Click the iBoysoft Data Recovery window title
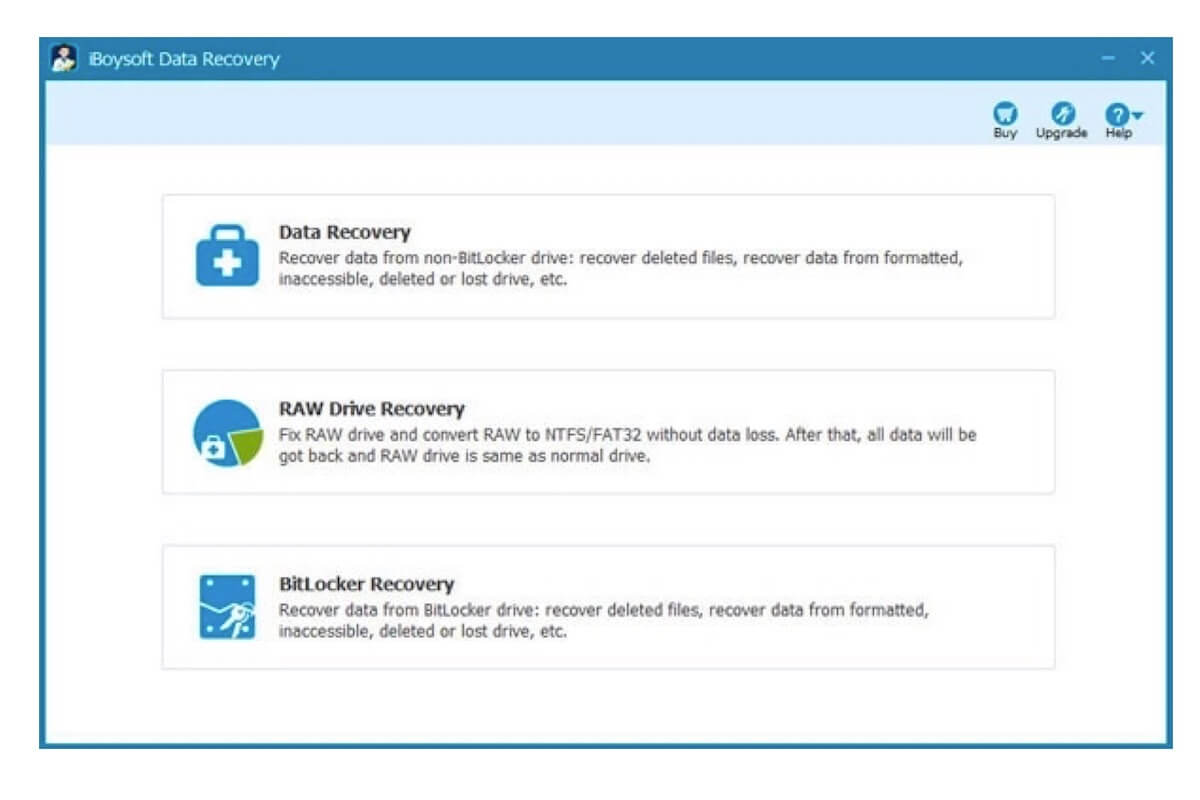1200x800 pixels. (184, 59)
